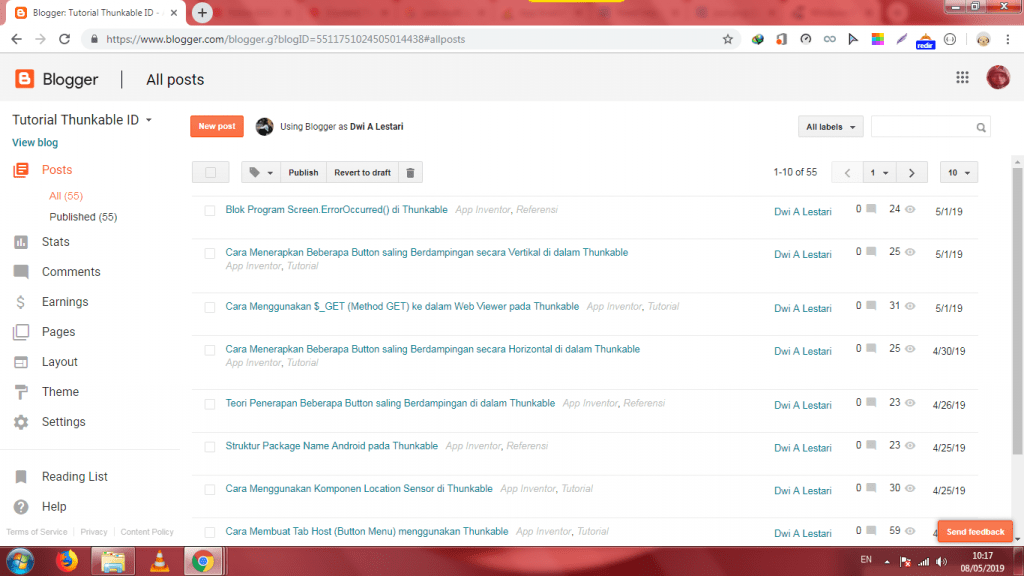The height and width of the screenshot is (576, 1024).
Task: Check the Button Horizontal post checkbox
Action: coord(210,350)
